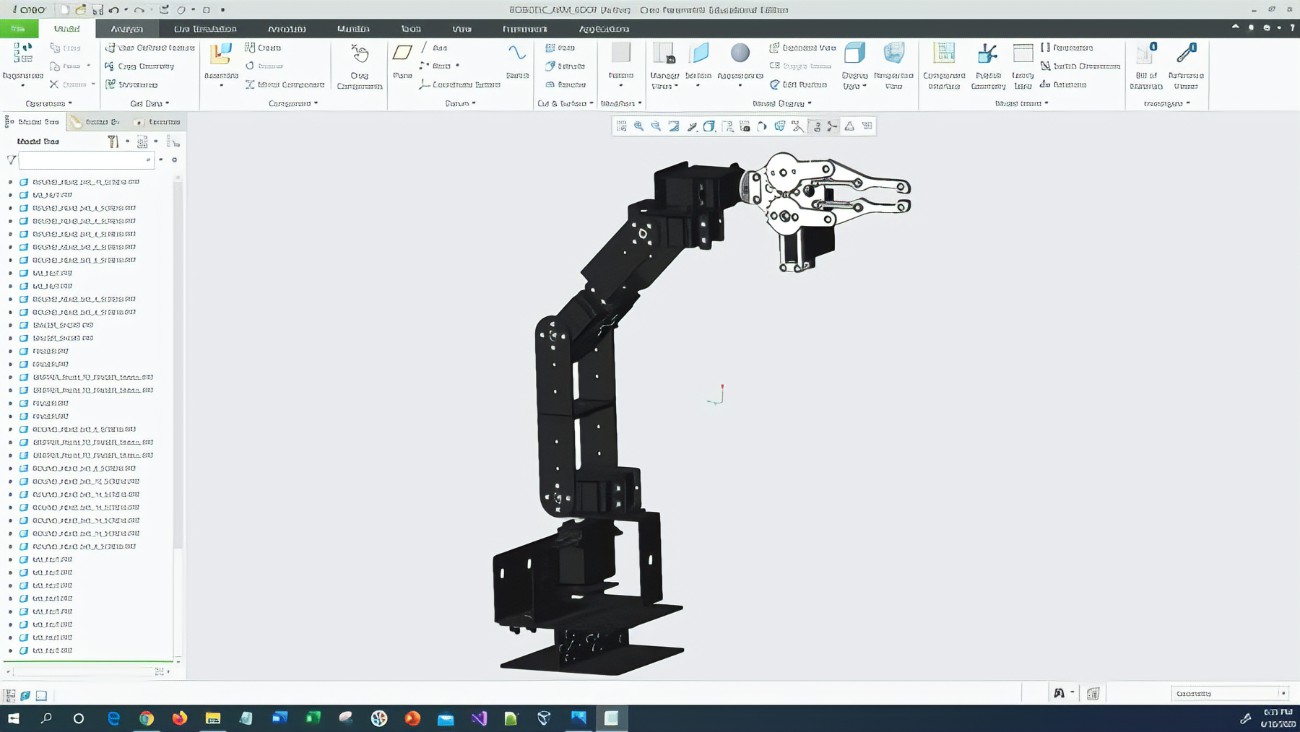Viewport: 1300px width, 732px height.
Task: Open the Windows Start menu
Action: (14, 718)
